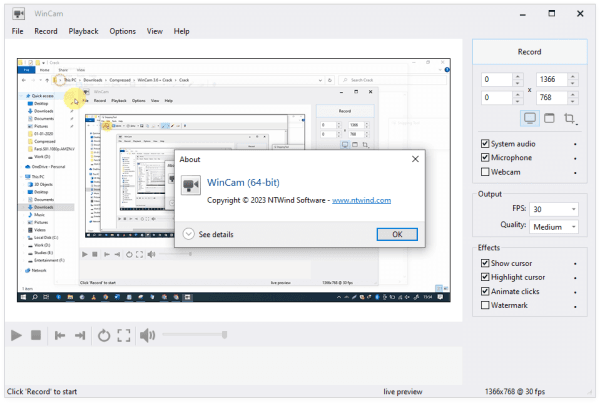This screenshot has height=403, width=600.
Task: Jump to the end of the recording
Action: coord(80,336)
